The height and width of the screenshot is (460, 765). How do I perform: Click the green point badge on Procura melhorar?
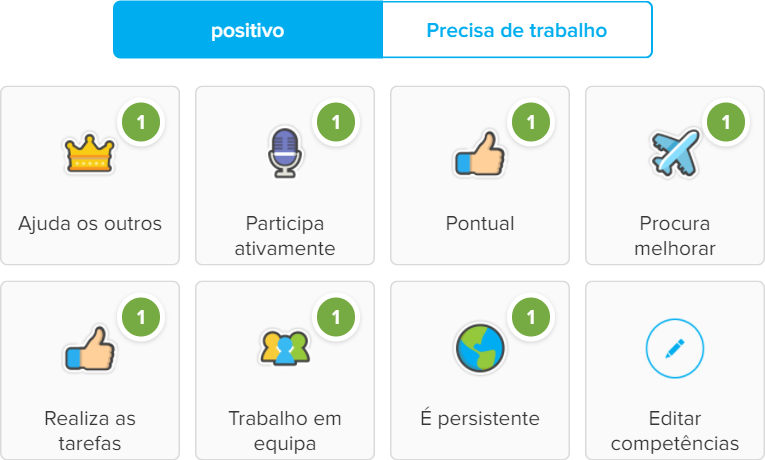726,122
